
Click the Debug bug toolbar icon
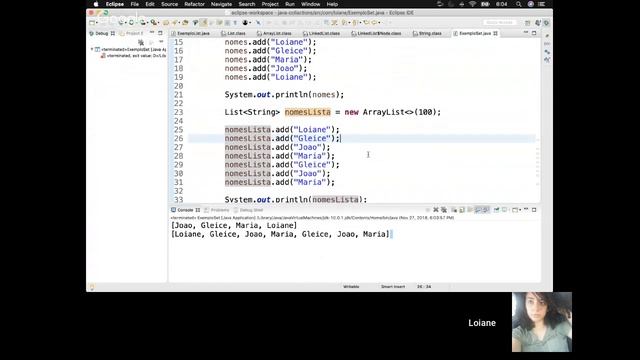click(x=121, y=22)
